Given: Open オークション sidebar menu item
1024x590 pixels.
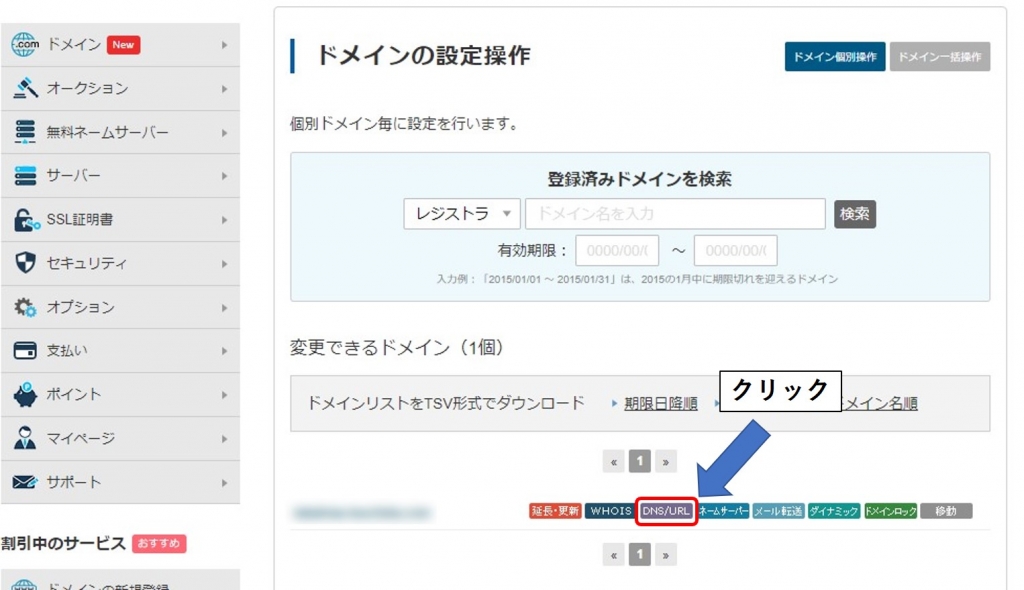Looking at the screenshot, I should tap(120, 88).
